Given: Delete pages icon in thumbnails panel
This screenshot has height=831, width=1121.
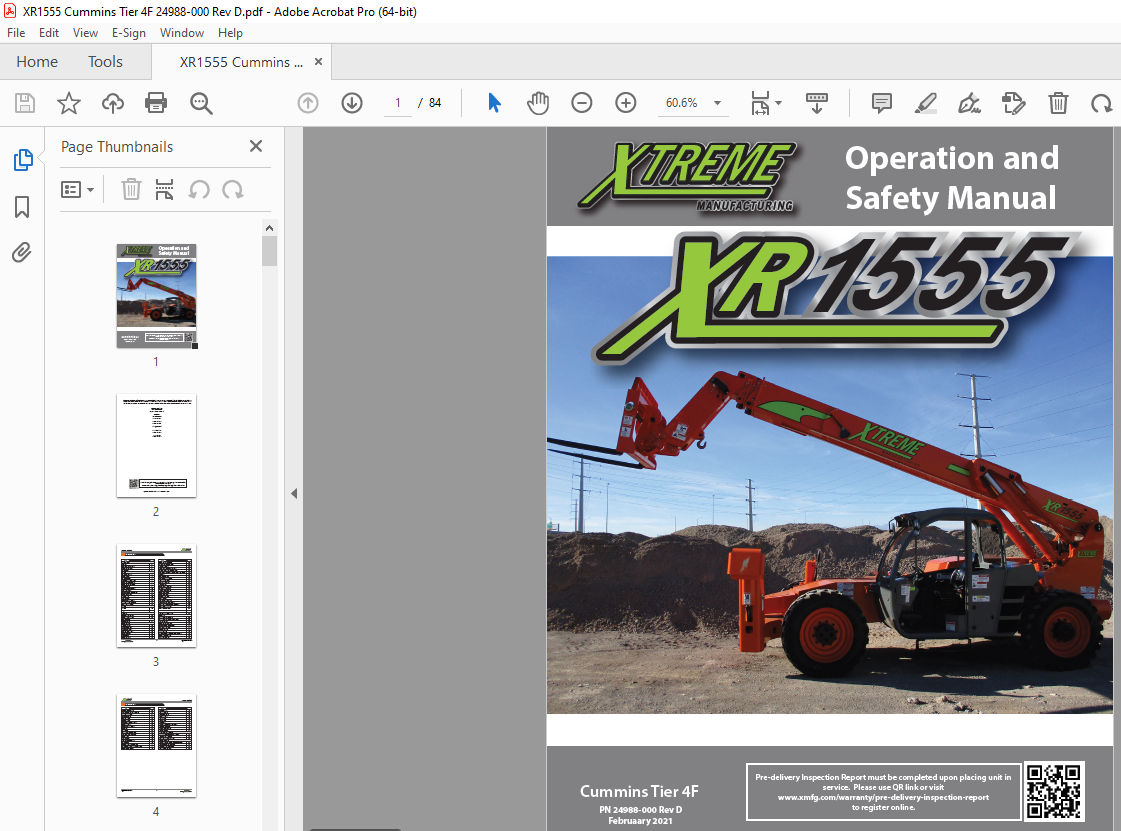Looking at the screenshot, I should (x=131, y=190).
